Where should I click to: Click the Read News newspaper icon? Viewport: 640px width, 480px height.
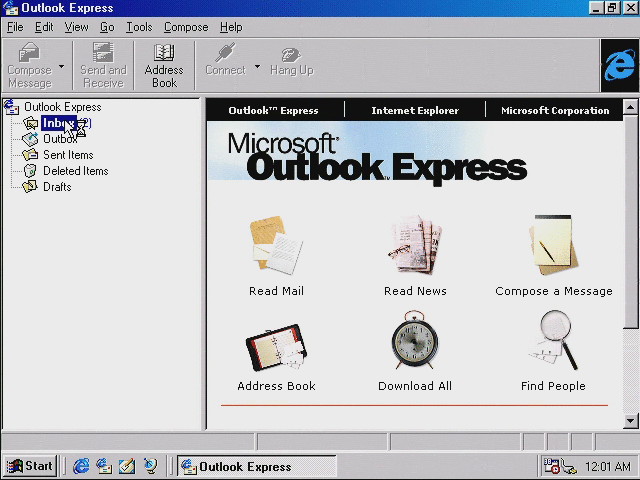pos(415,244)
